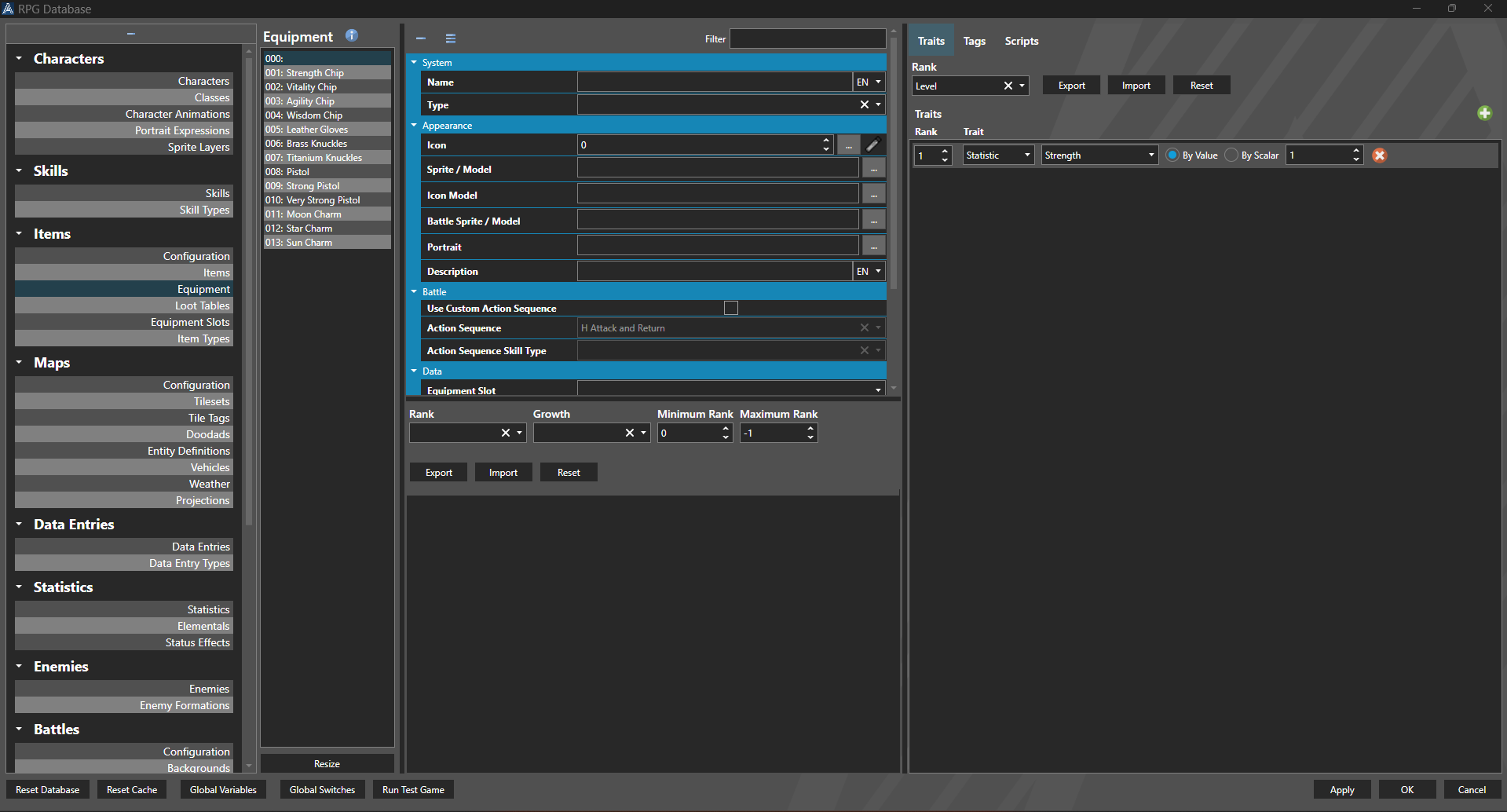Enable Use Custom Action Sequence checkbox
This screenshot has height=812, width=1507.
(731, 308)
